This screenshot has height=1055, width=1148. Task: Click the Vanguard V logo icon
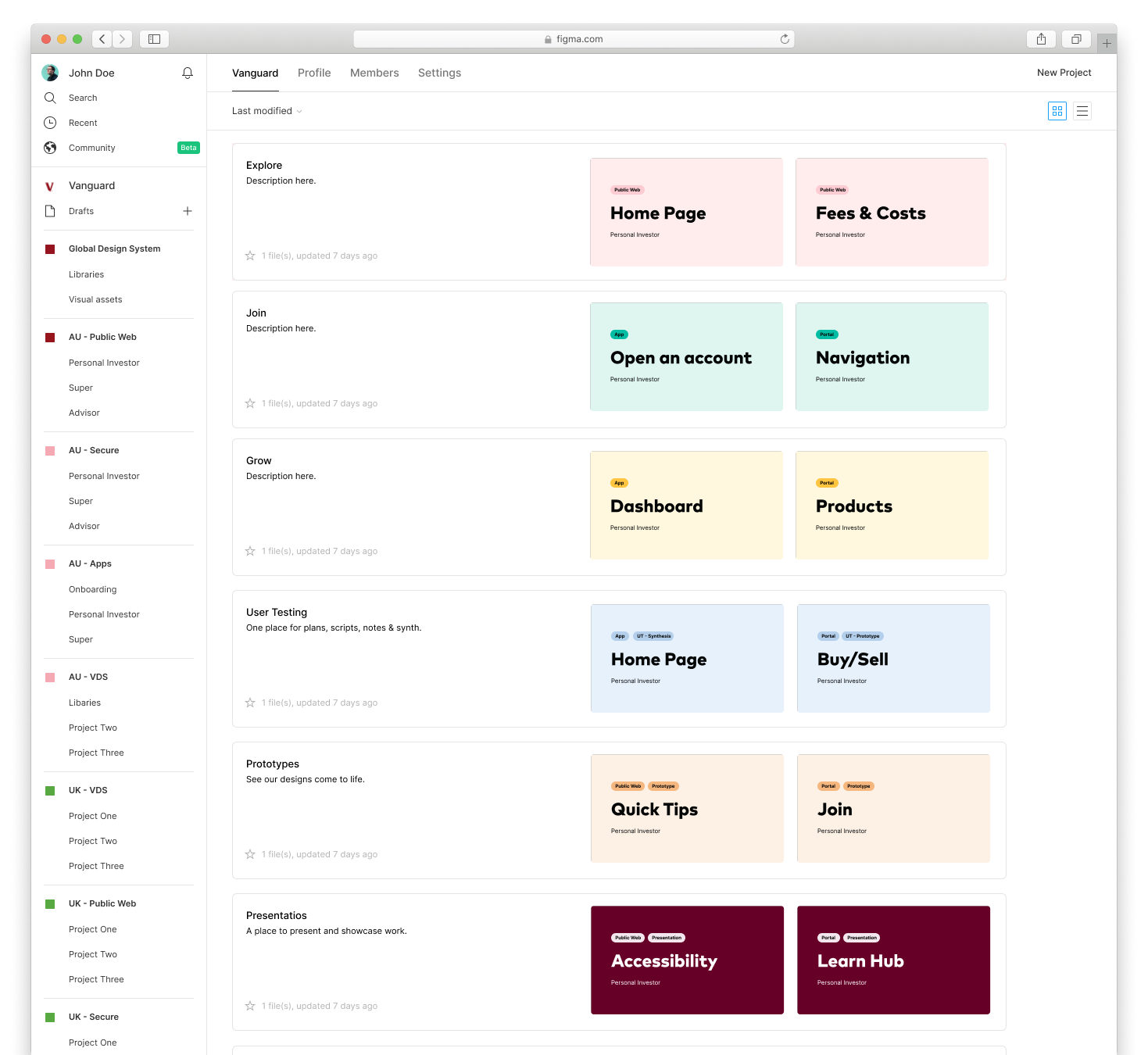tap(50, 186)
